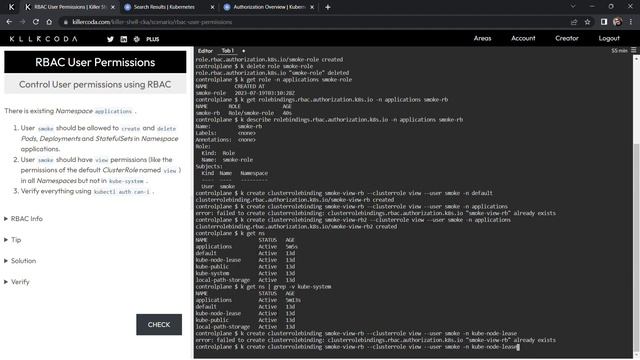Screen dimensions: 640x360
Task: Open Killercoda Twitter link icon
Action: pos(110,39)
